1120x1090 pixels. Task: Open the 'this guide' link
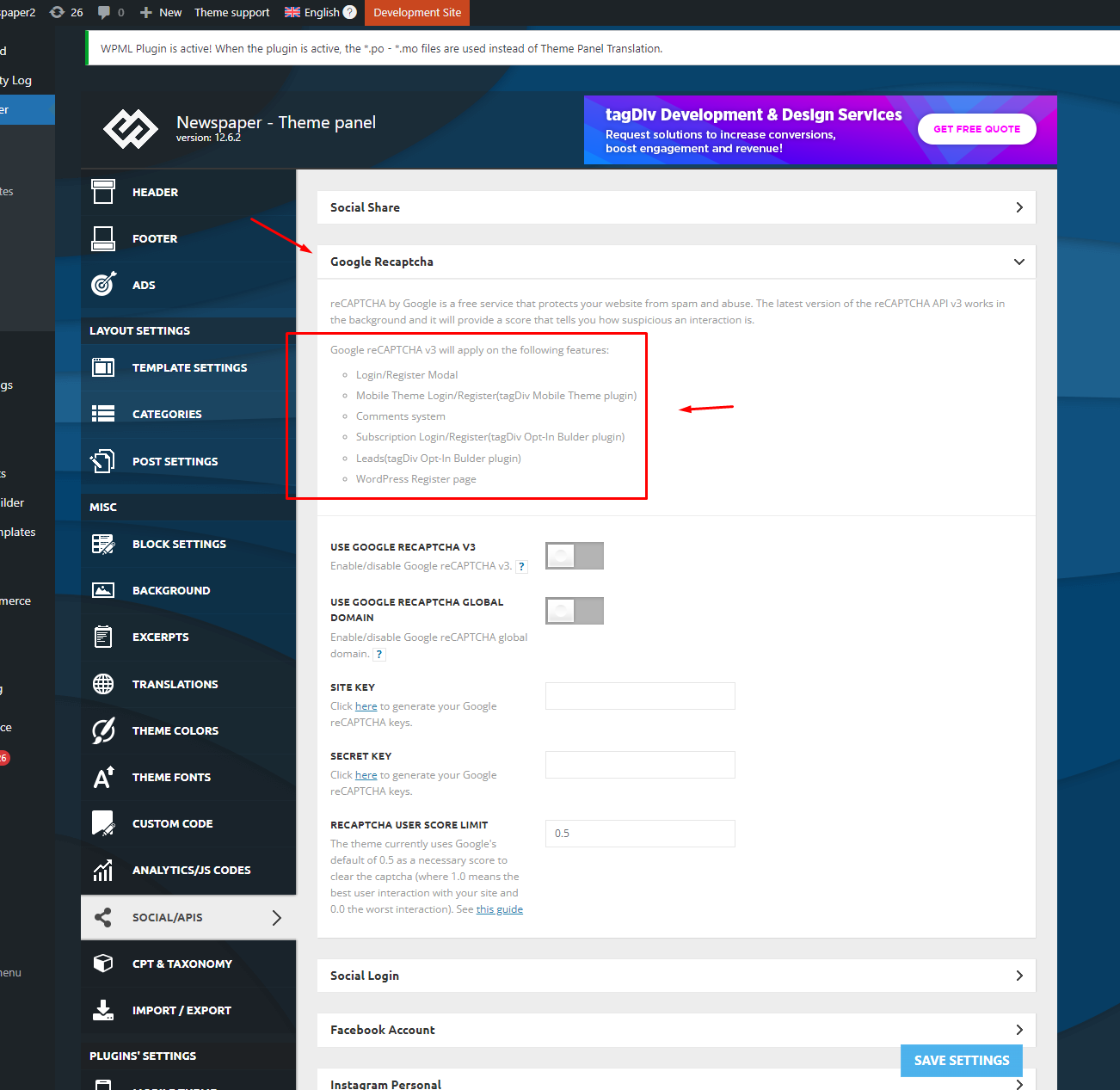tap(500, 909)
